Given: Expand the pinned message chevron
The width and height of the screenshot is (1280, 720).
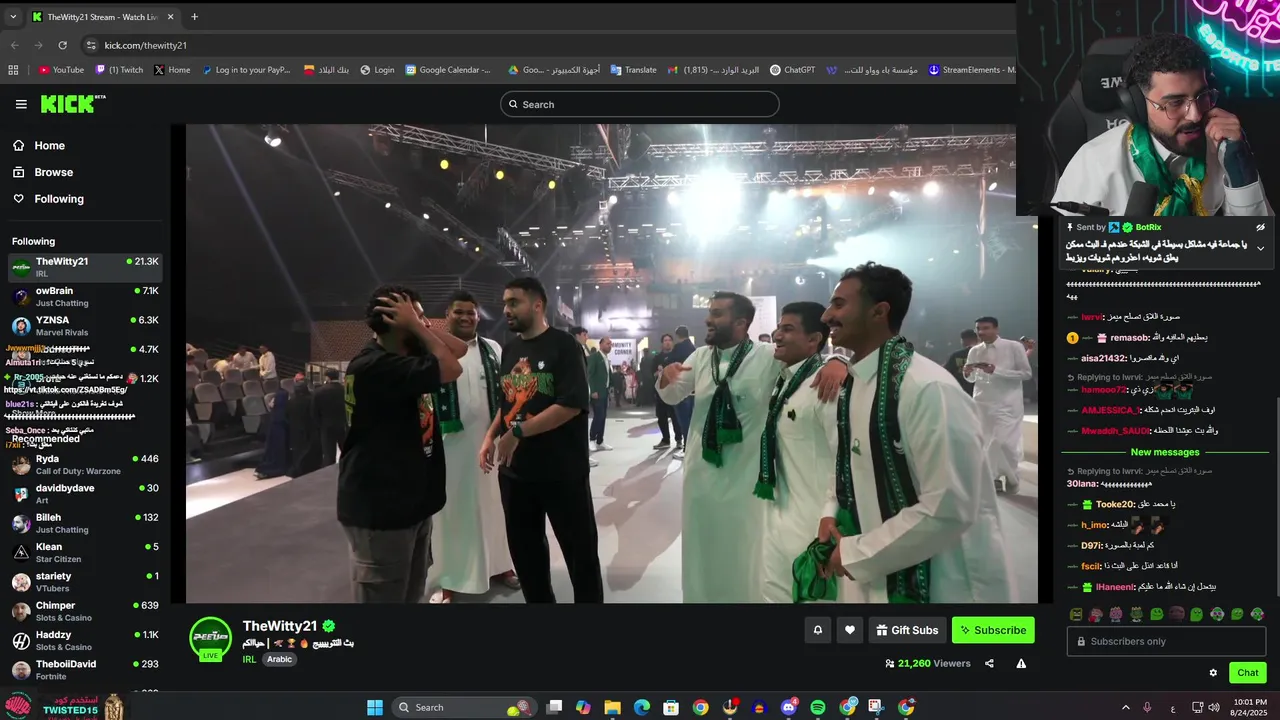Looking at the screenshot, I should [x=1260, y=248].
